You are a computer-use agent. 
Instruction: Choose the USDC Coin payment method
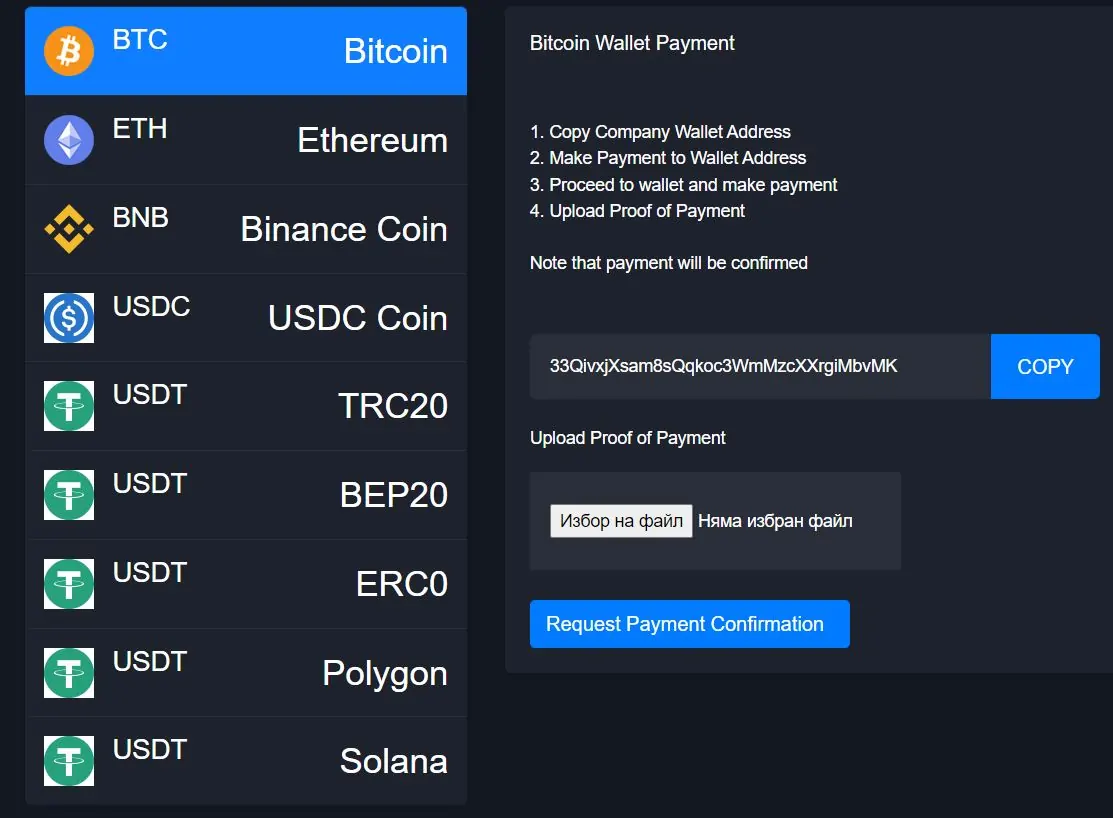(x=246, y=317)
